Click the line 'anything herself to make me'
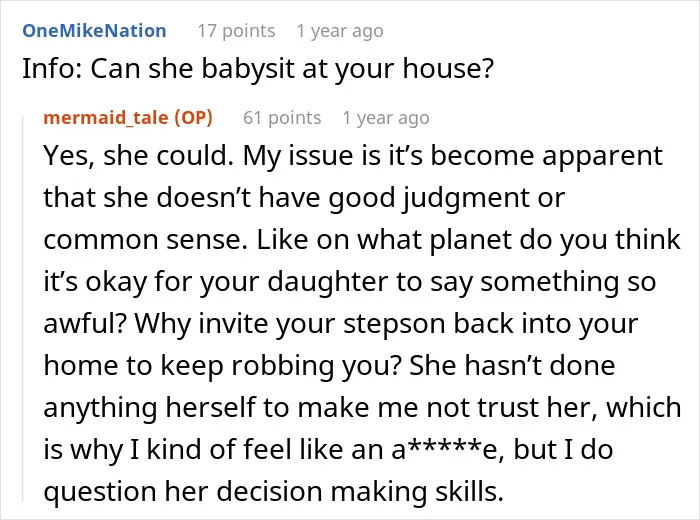This screenshot has height=520, width=700. (362, 408)
